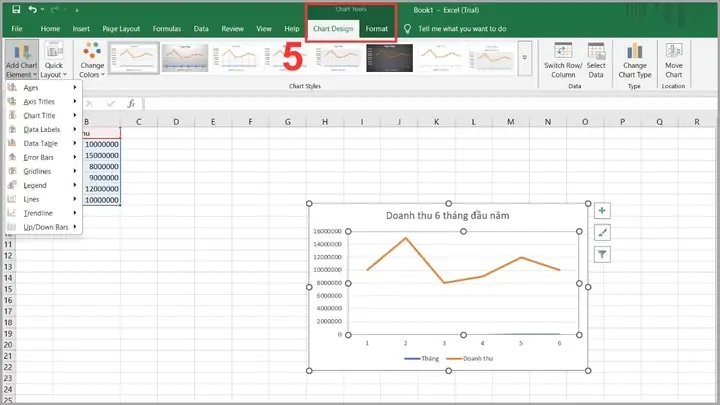This screenshot has width=720, height=405.
Task: Select column M header
Action: (x=511, y=122)
